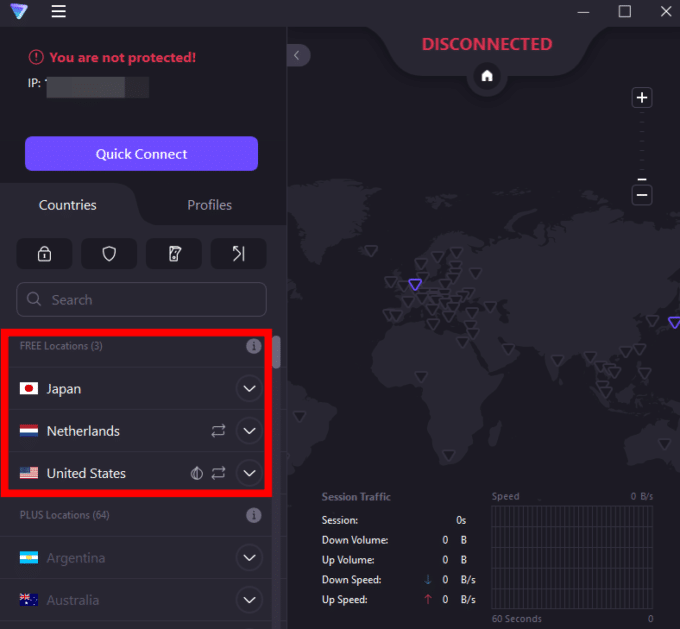The height and width of the screenshot is (629, 680).
Task: Click the info icon beside PLUS Locations
Action: pyautogui.click(x=254, y=515)
